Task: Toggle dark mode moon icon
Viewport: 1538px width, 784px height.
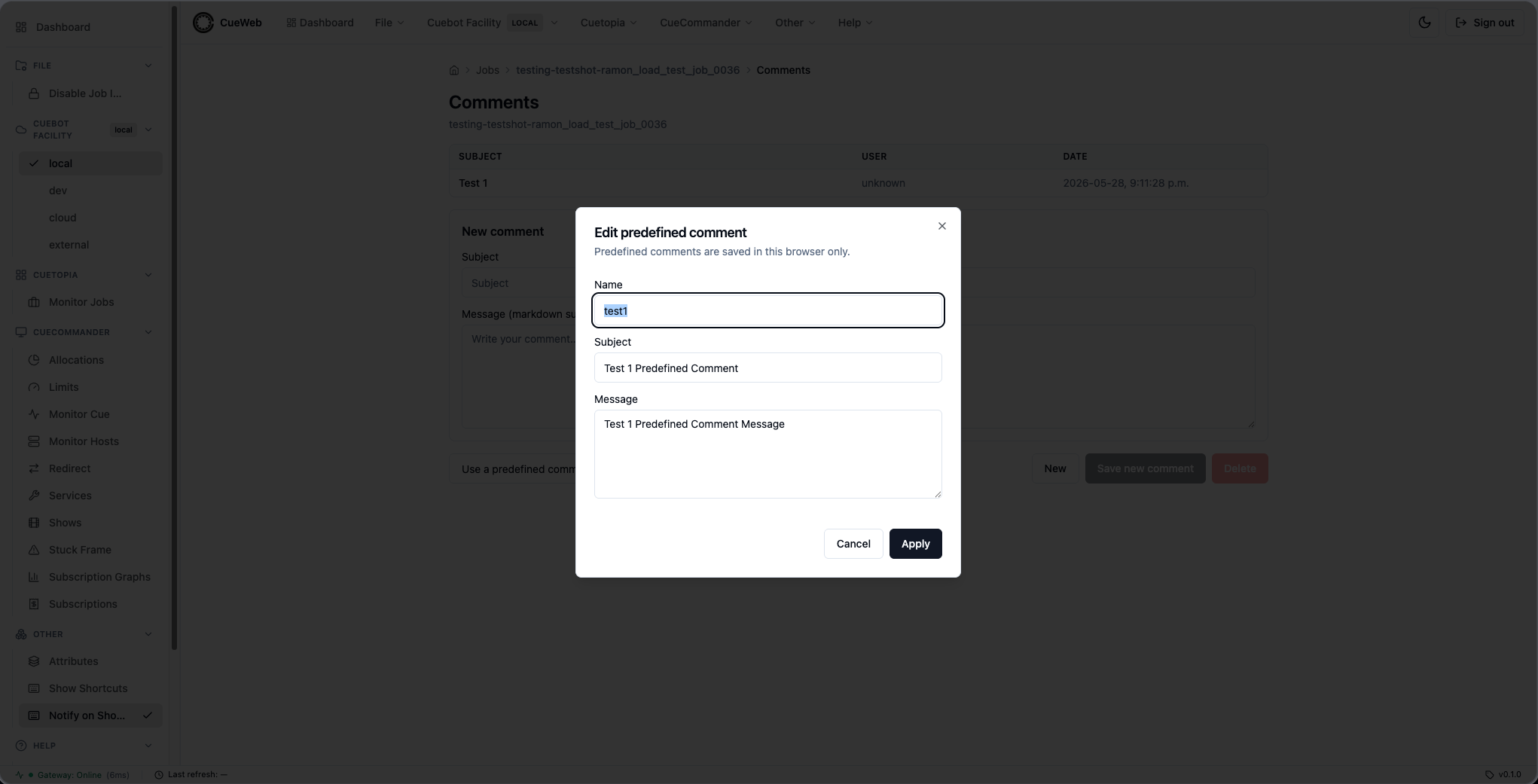Action: pos(1424,23)
